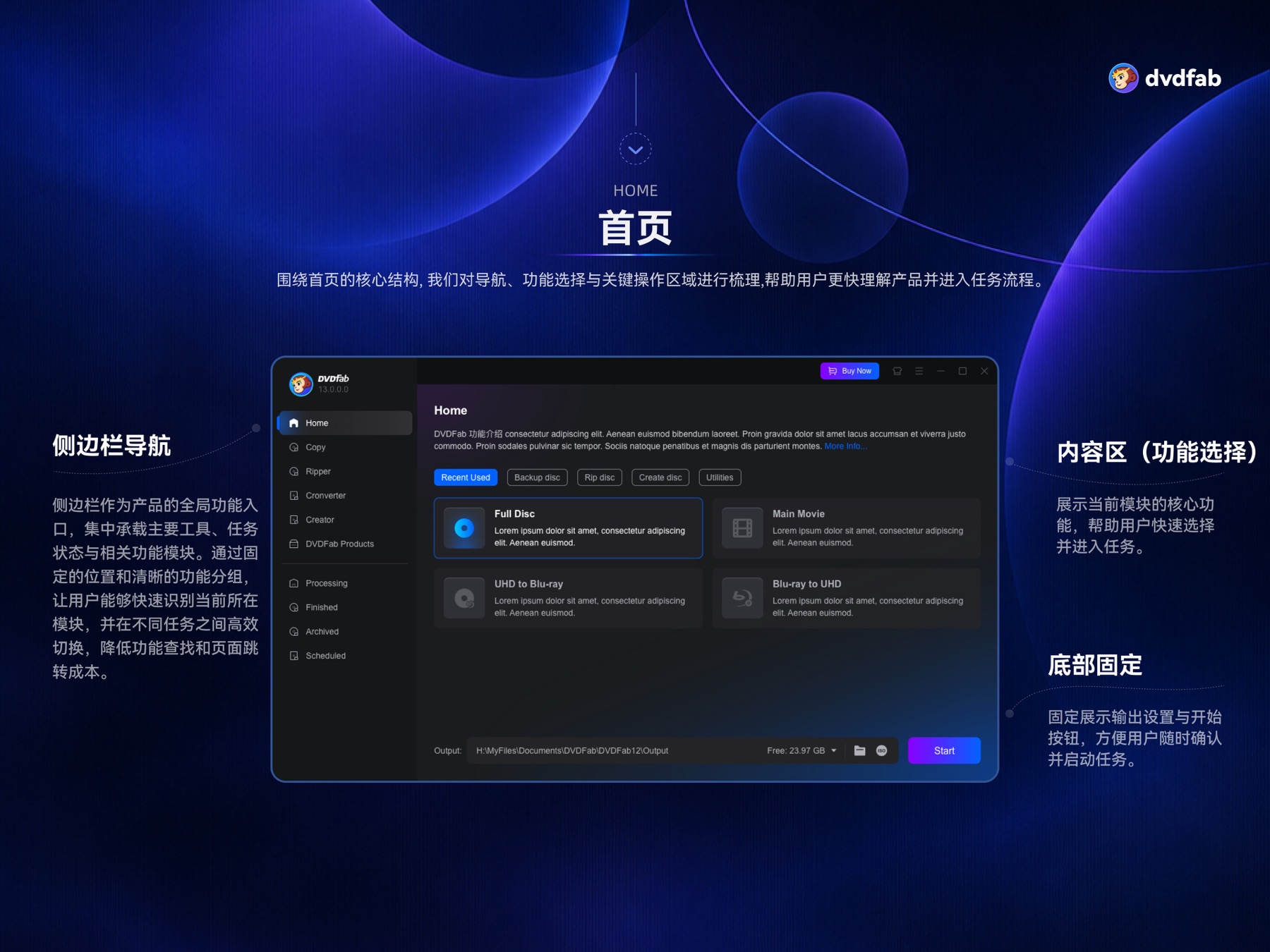Viewport: 1270px width, 952px height.
Task: Switch to the Rip disc tab
Action: (599, 477)
